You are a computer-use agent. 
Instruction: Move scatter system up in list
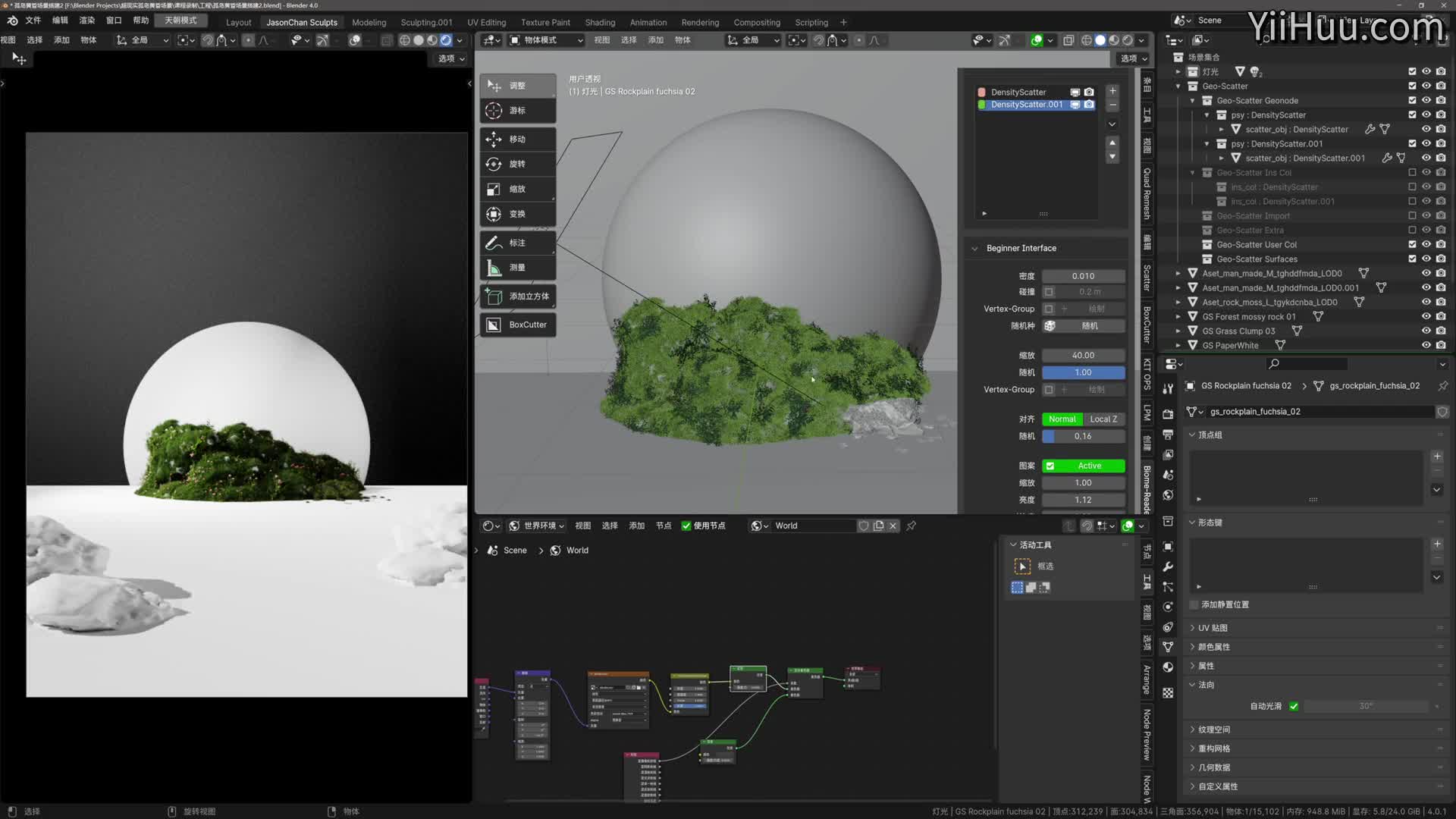coord(1112,143)
